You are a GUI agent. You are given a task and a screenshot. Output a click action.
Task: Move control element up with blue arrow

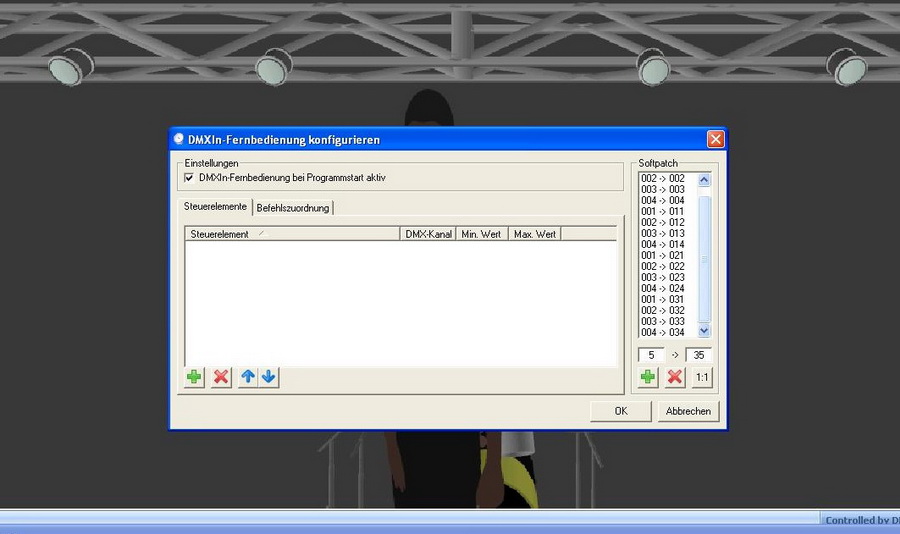(248, 377)
